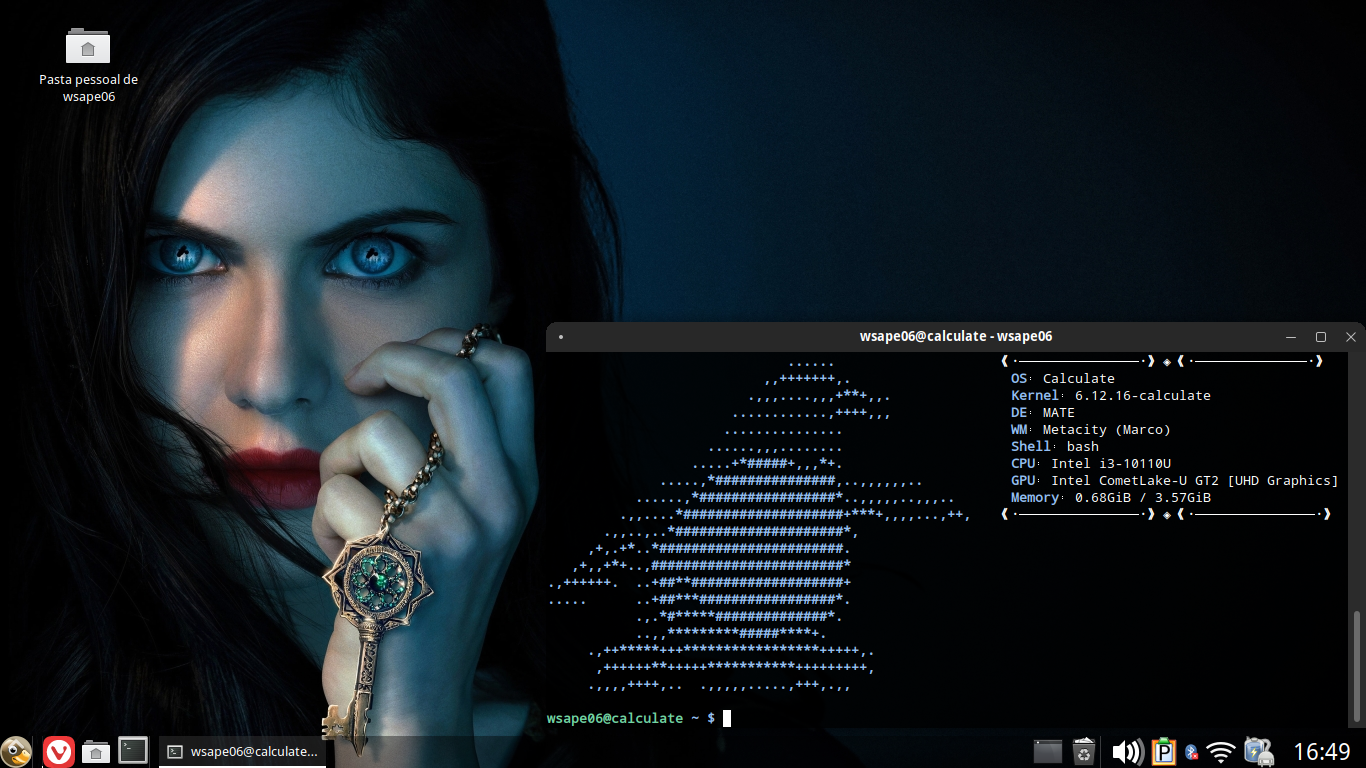This screenshot has width=1366, height=768.
Task: Close the wsape06@calculate terminal window
Action: [x=1350, y=337]
